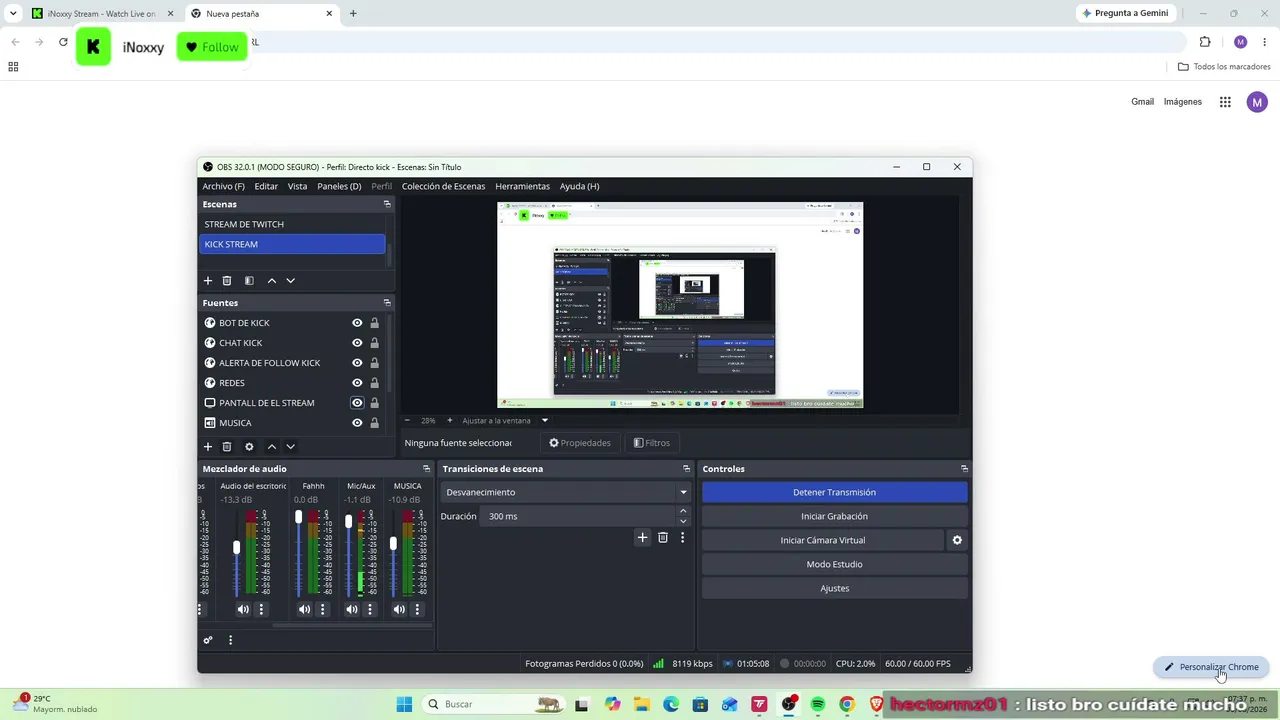Zoom out the preview with the minus icon
Image resolution: width=1280 pixels, height=720 pixels.
407,421
